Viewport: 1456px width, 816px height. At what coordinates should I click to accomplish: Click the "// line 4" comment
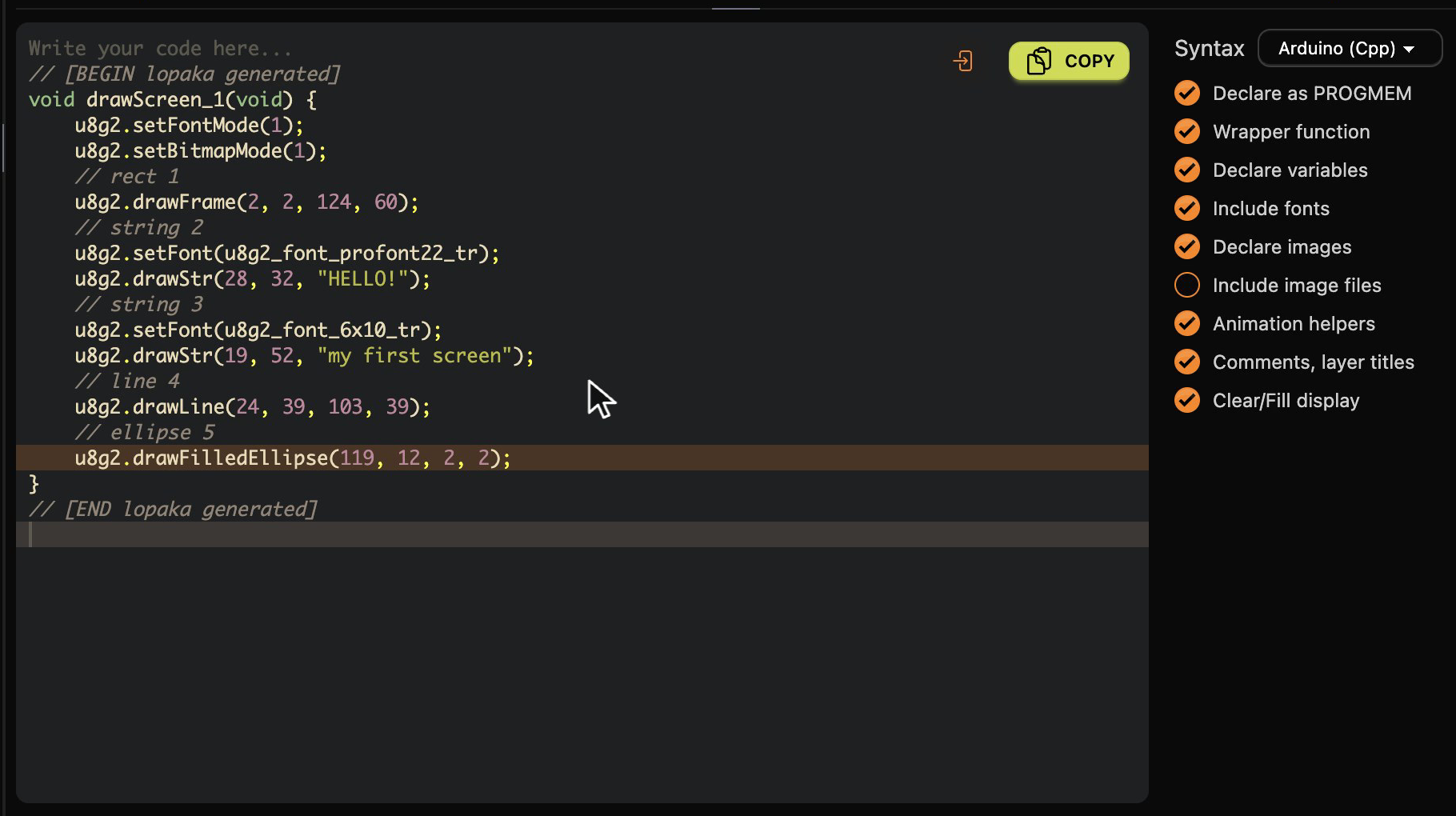click(126, 381)
